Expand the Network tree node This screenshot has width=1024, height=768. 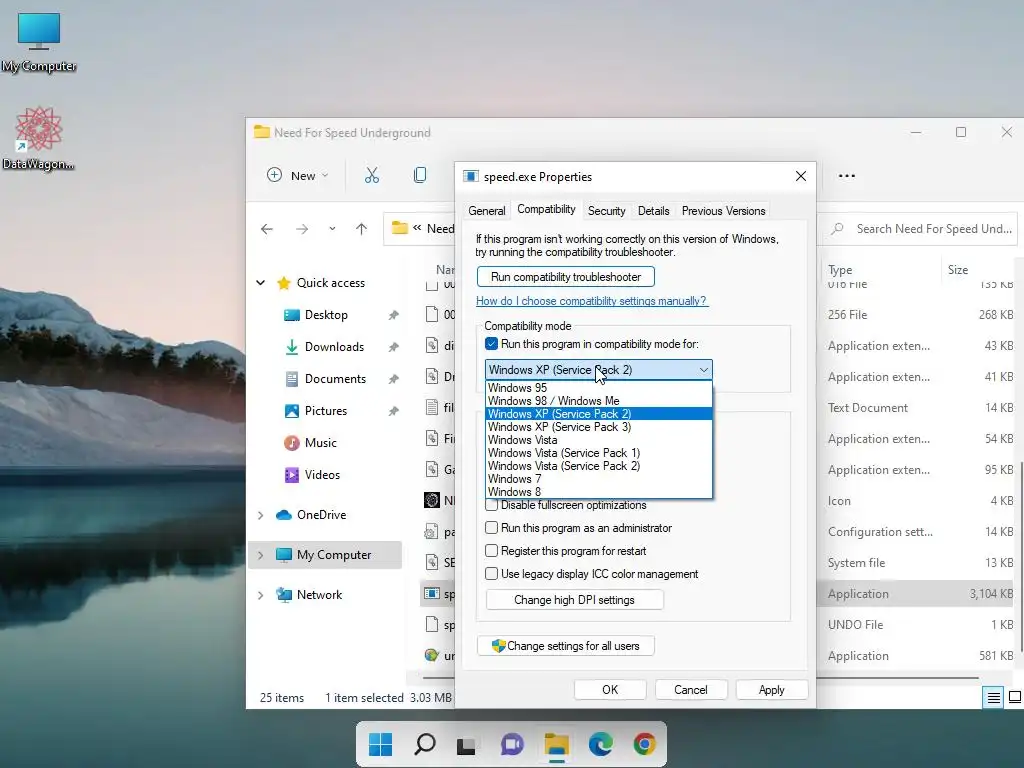[x=261, y=595]
